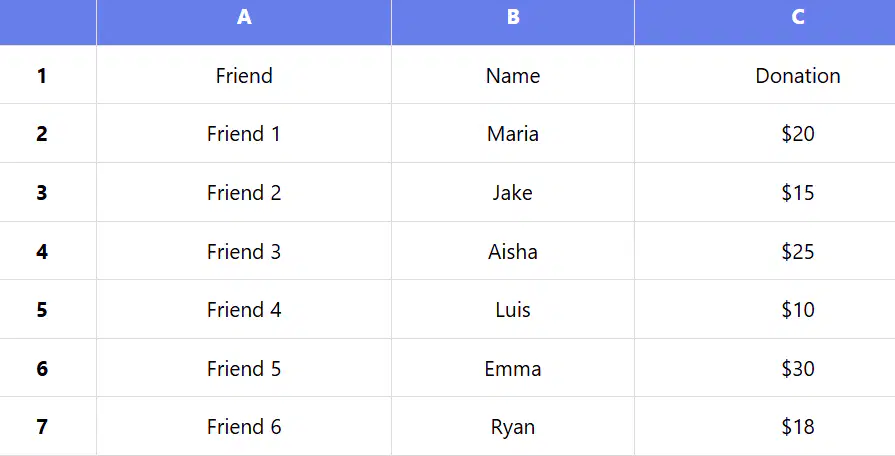The image size is (895, 456).
Task: Select row 4 header
Action: (48, 251)
